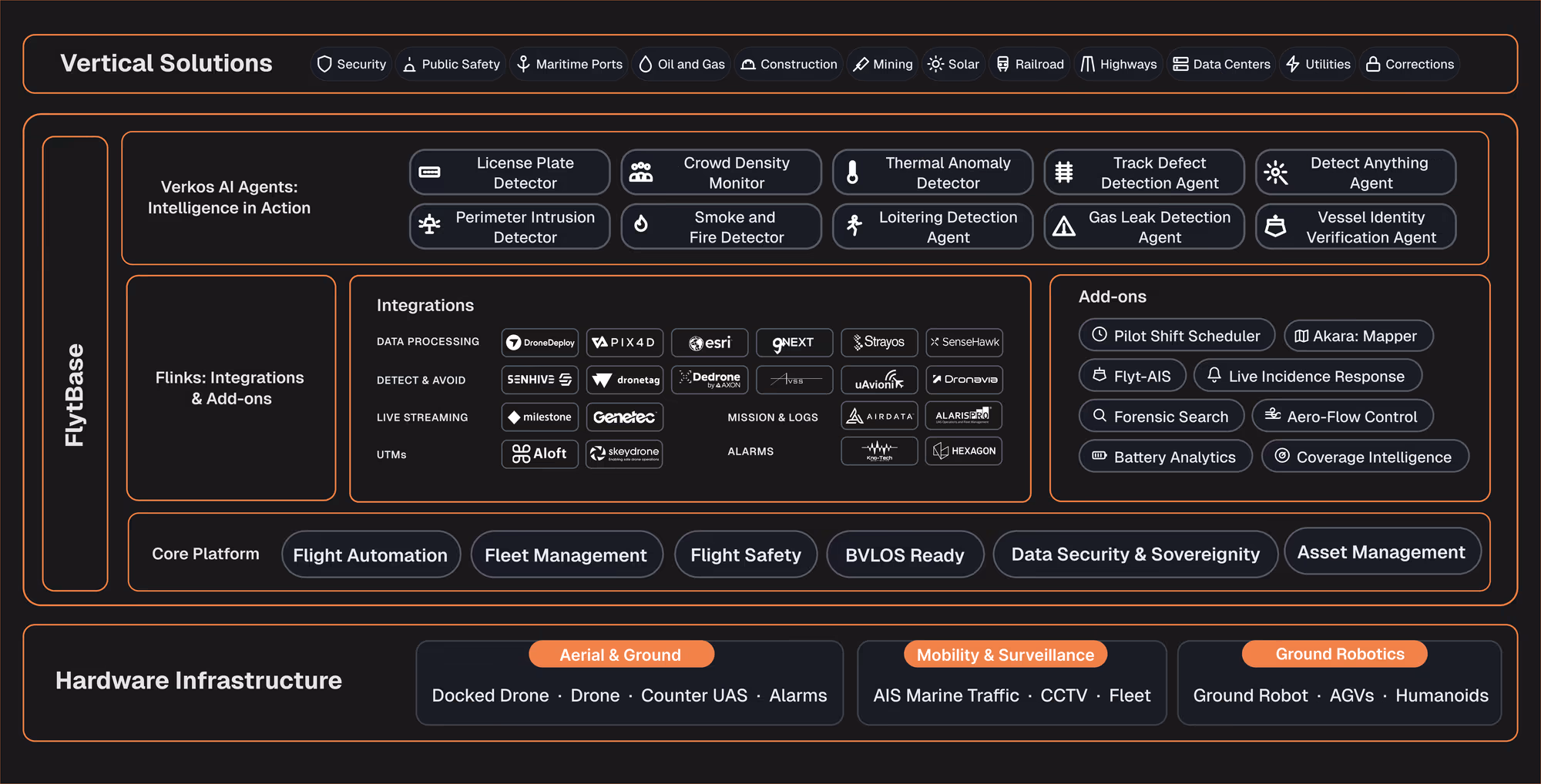Click the DroneDeploy integration logo
This screenshot has width=1541, height=784.
click(540, 343)
